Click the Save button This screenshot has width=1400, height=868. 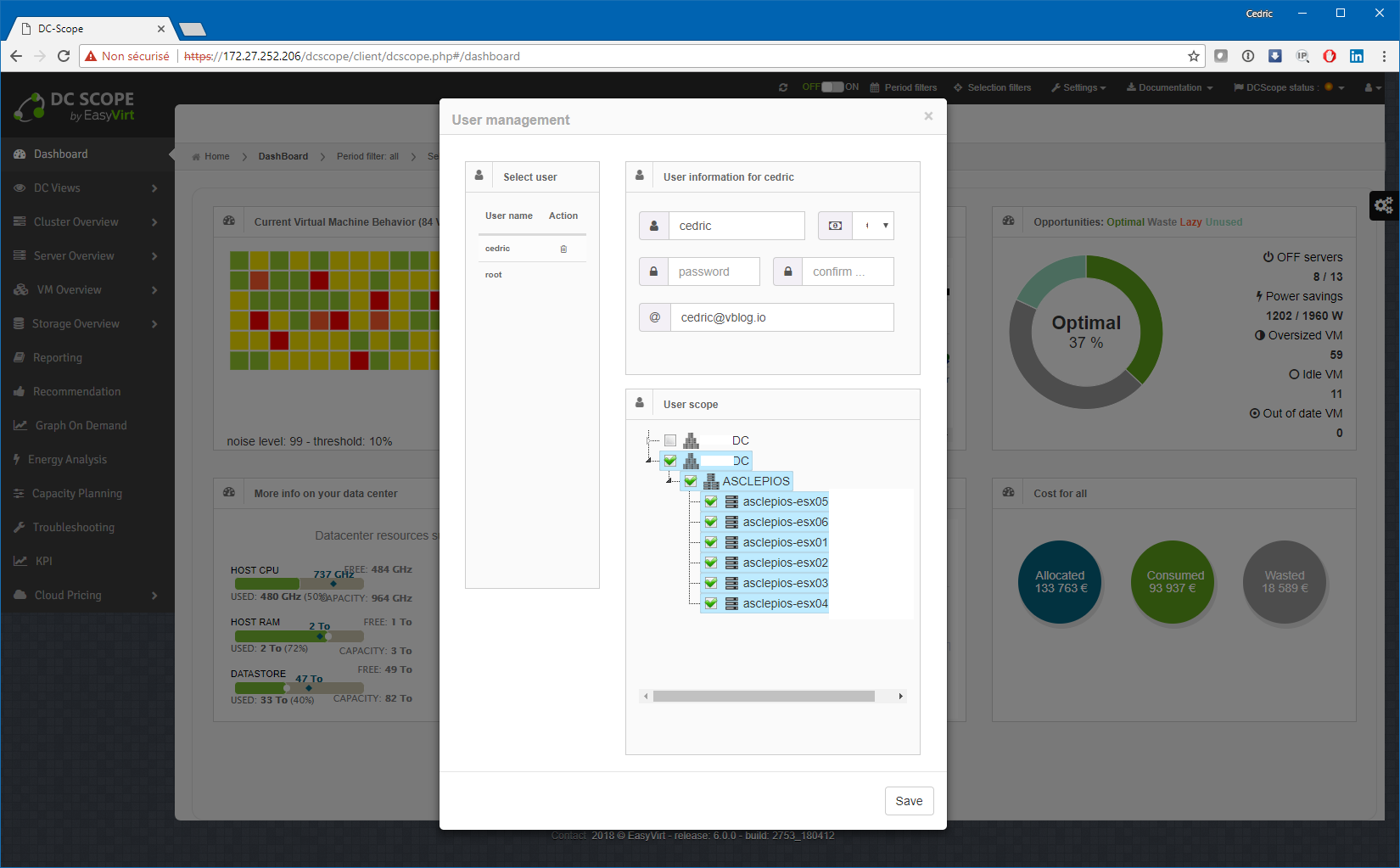point(909,801)
